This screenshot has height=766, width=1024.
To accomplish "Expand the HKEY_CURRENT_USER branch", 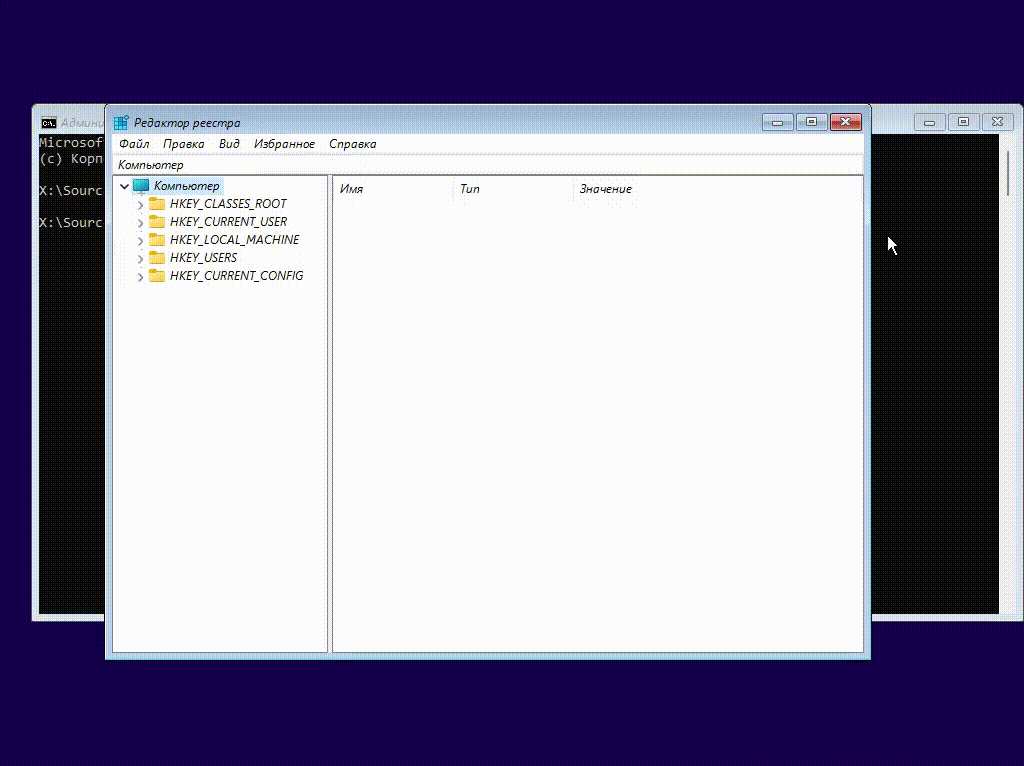I will coord(140,223).
